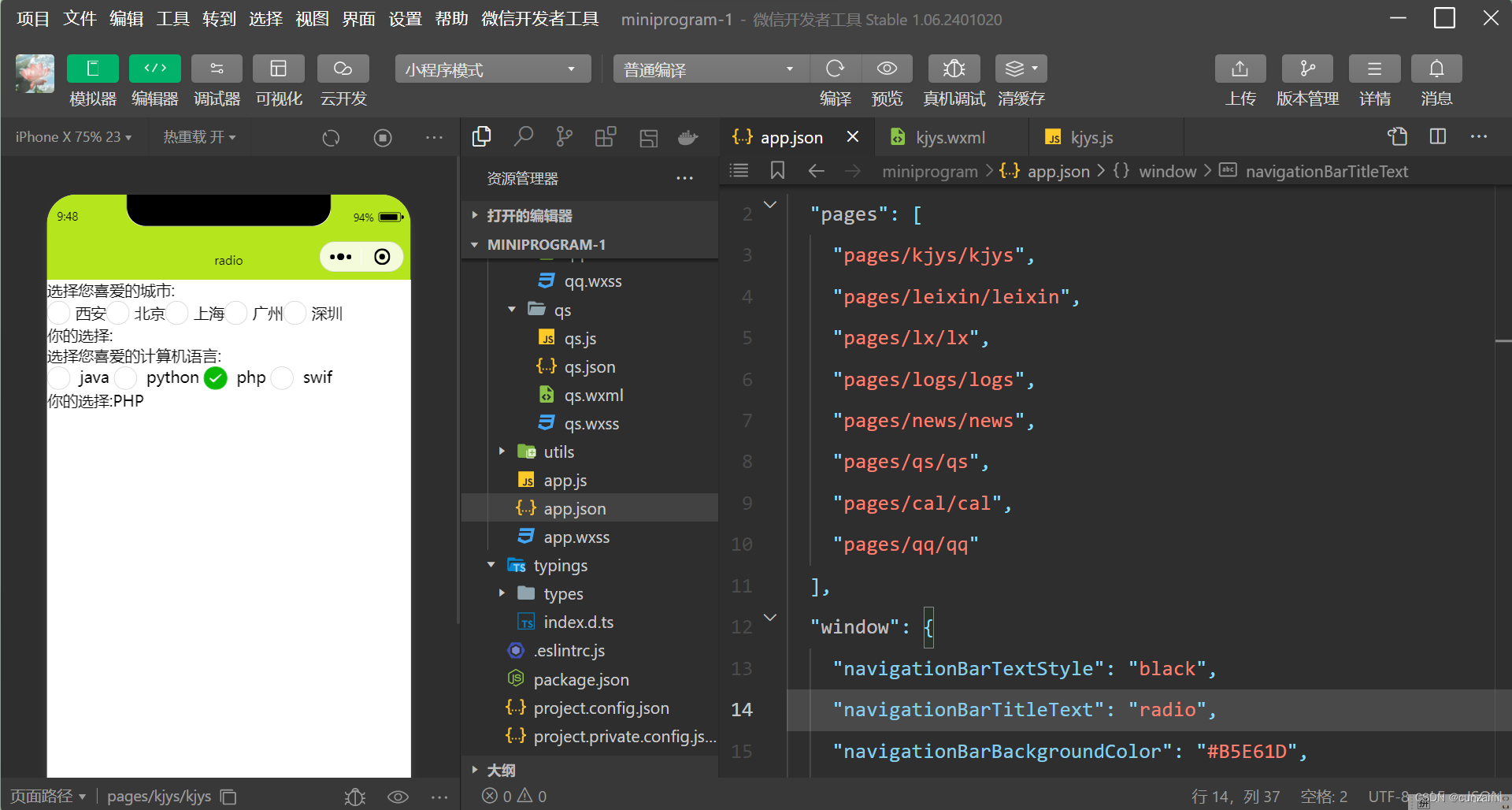Click the capsule three-dots menu in phone
Viewport: 1512px width, 810px height.
pyautogui.click(x=340, y=257)
